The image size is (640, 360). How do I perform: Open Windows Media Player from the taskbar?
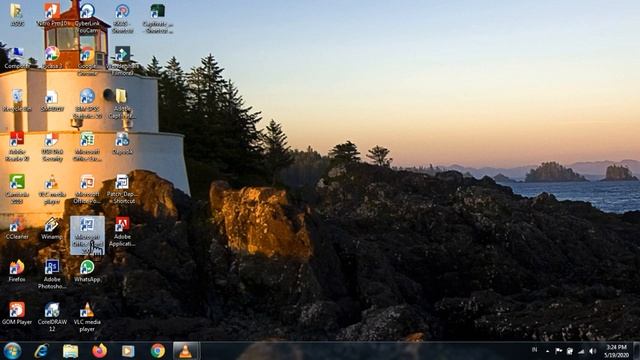tap(128, 351)
